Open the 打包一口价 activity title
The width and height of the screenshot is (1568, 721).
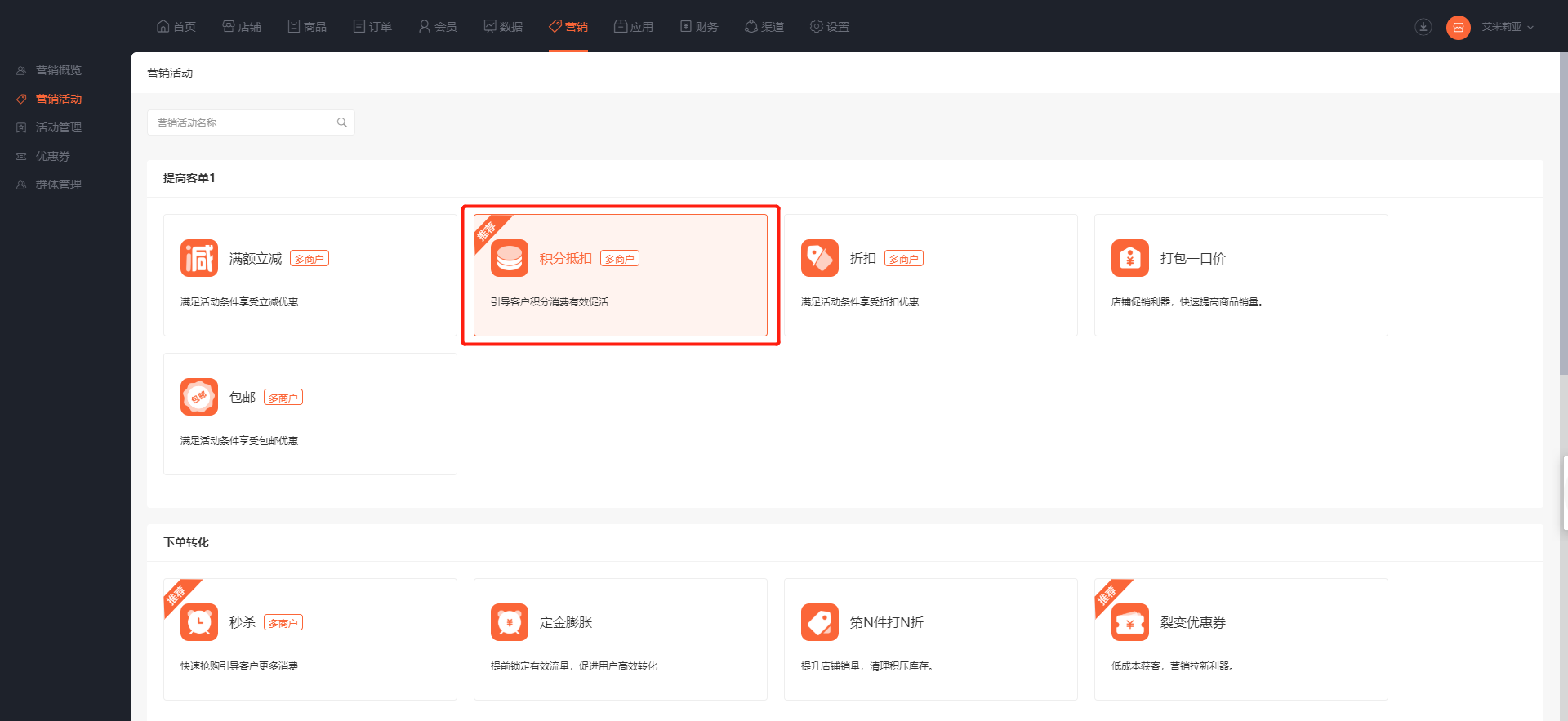[1193, 258]
